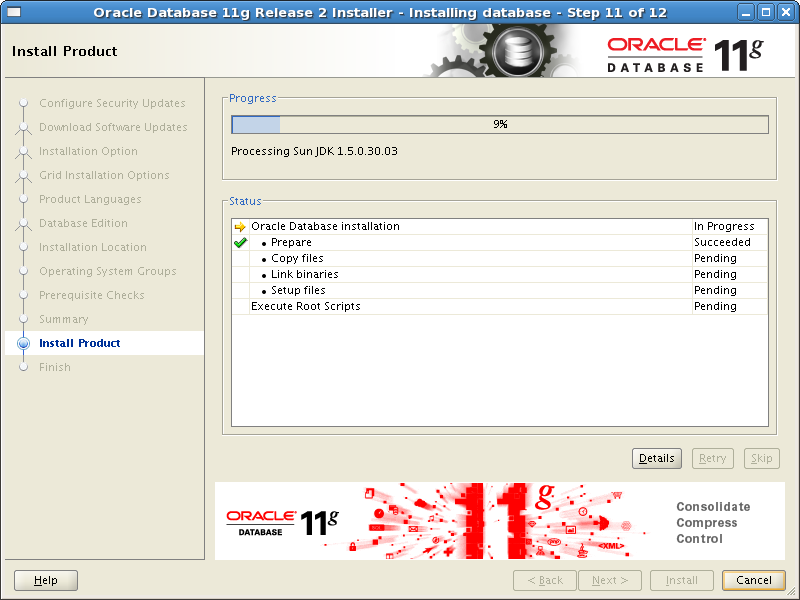Click the green checkmark beside Prepare
Viewport: 800px width, 600px height.
point(240,242)
